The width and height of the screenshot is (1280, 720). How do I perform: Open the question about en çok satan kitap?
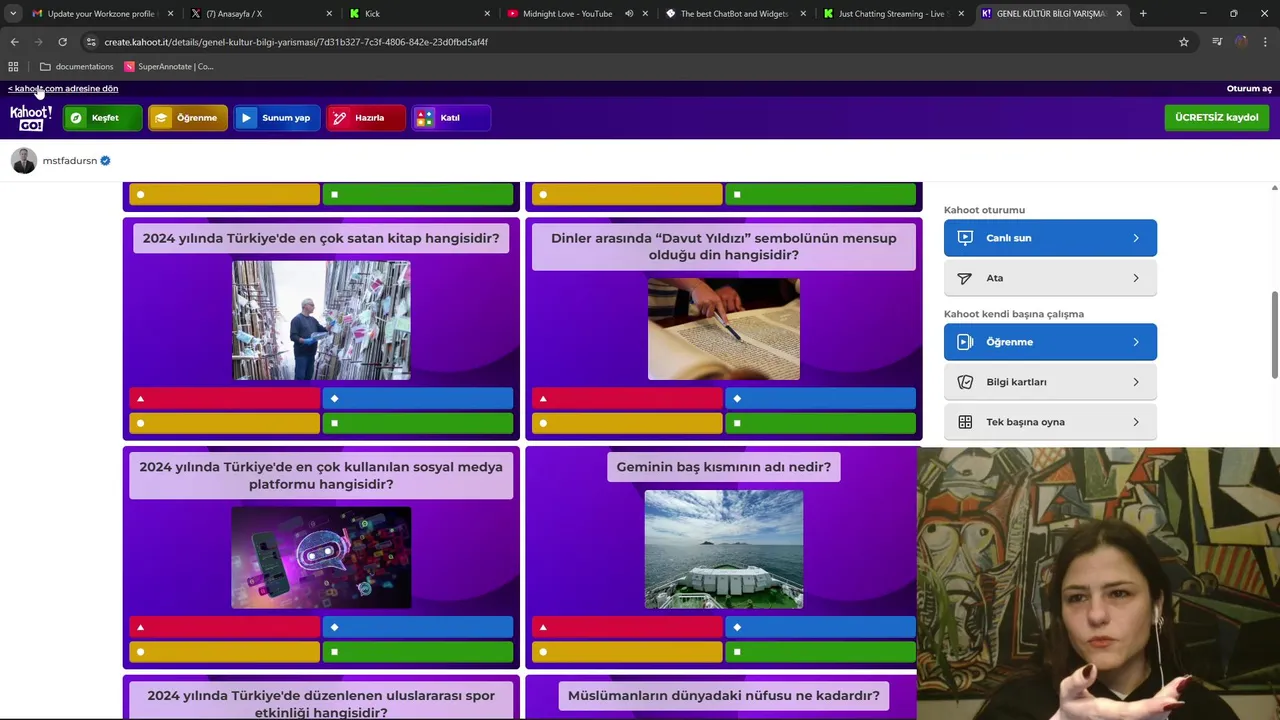(x=321, y=238)
